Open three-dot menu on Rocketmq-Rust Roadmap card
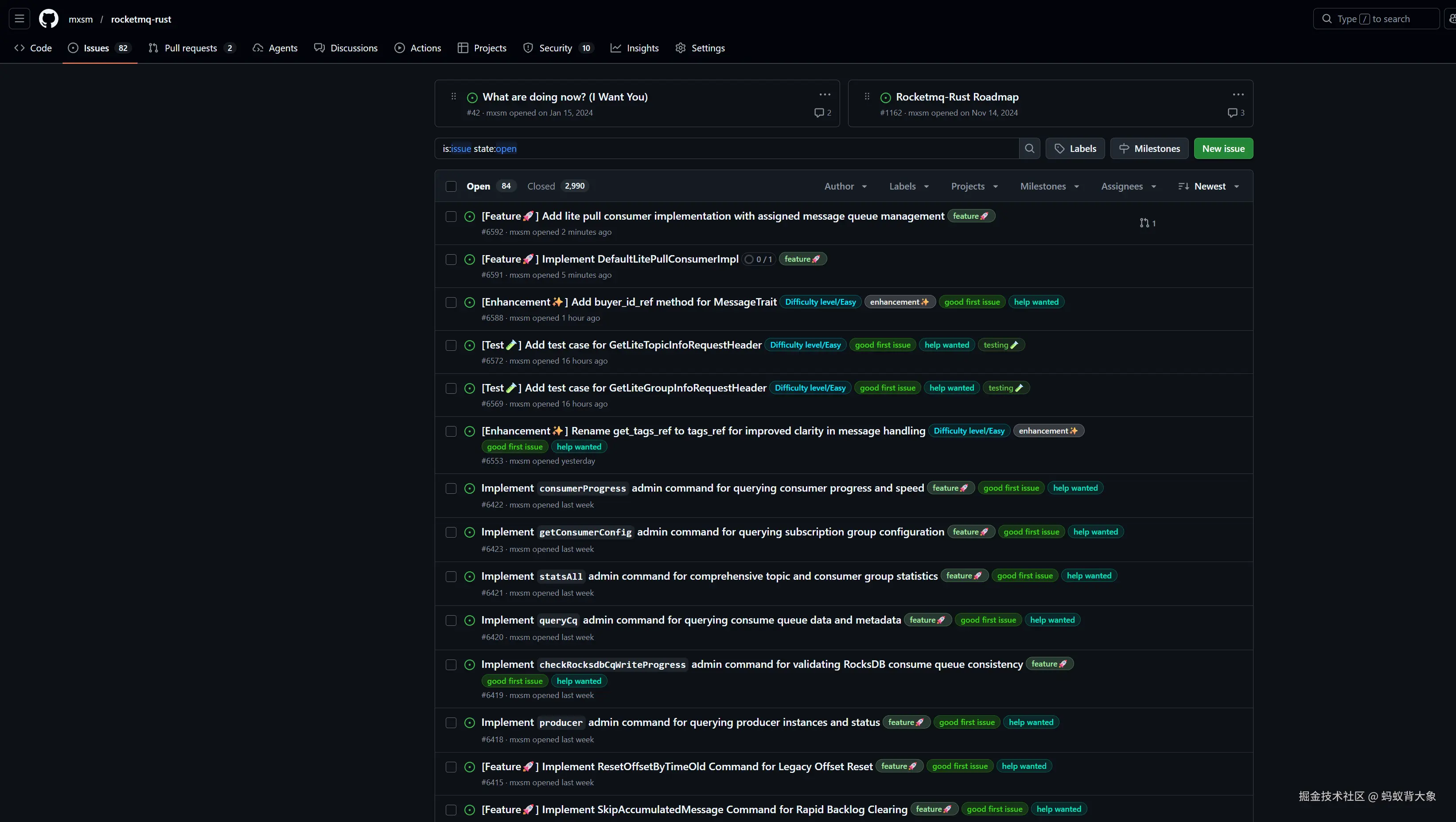The image size is (1456, 822). tap(1238, 95)
